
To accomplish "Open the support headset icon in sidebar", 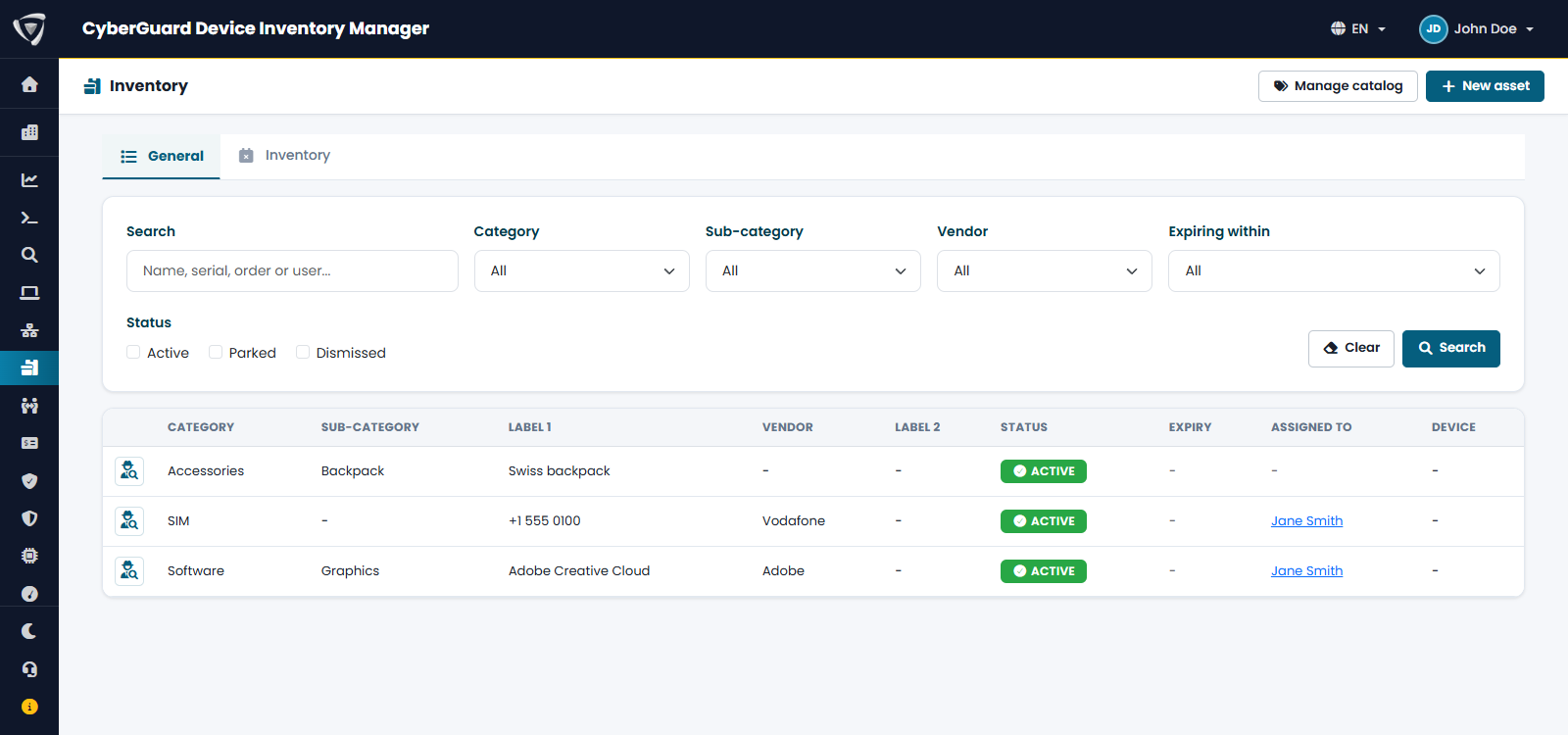I will pyautogui.click(x=29, y=669).
